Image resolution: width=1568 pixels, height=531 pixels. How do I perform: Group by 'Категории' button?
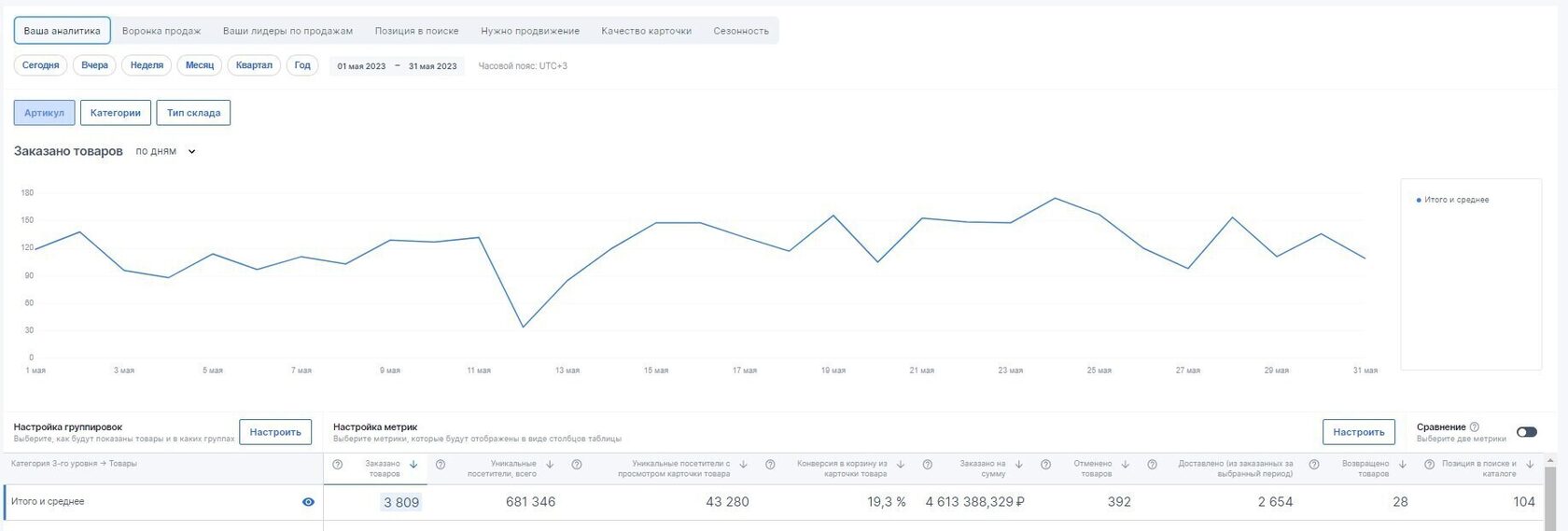pos(116,113)
